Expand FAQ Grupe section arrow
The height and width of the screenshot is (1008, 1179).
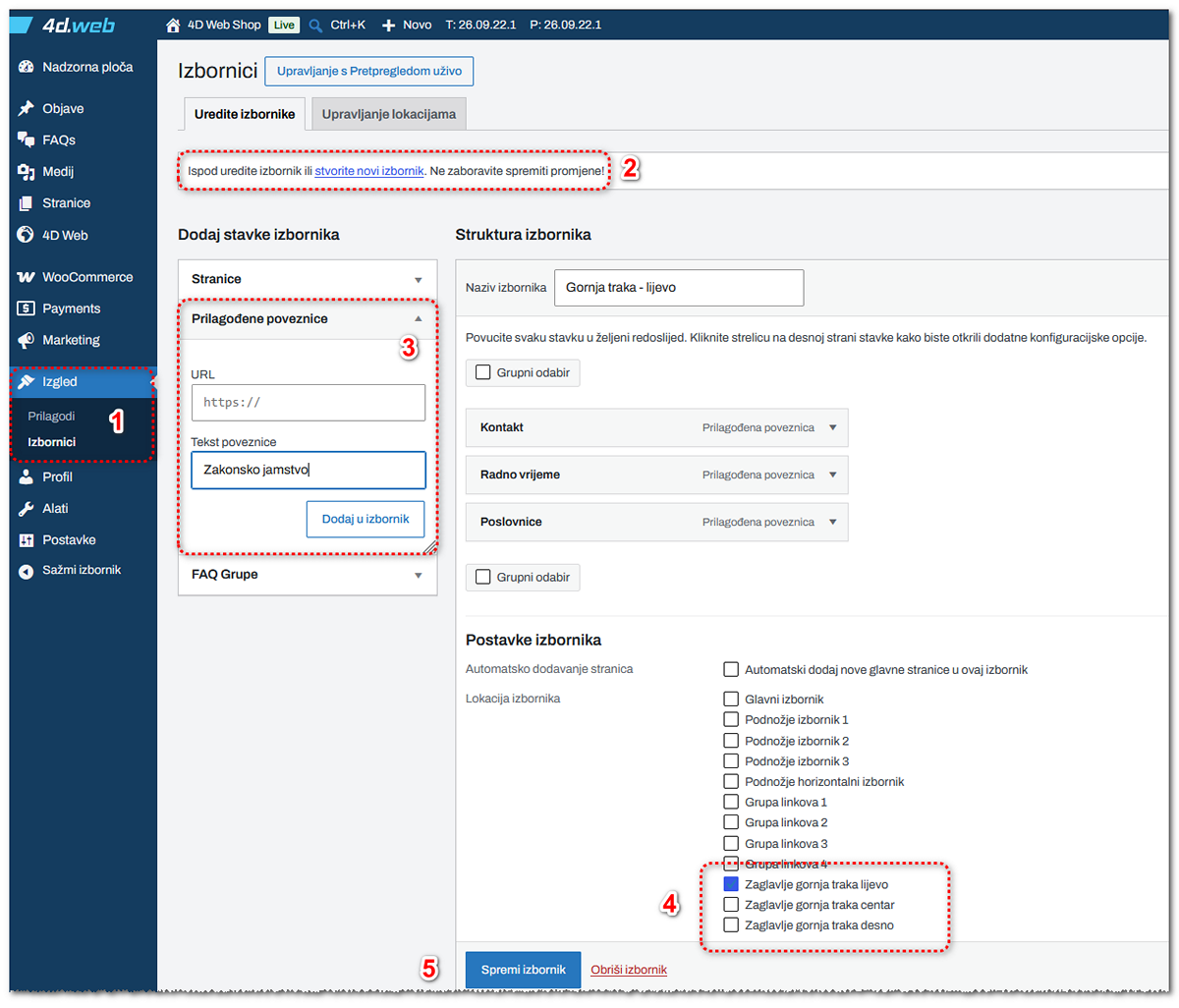pyautogui.click(x=418, y=576)
